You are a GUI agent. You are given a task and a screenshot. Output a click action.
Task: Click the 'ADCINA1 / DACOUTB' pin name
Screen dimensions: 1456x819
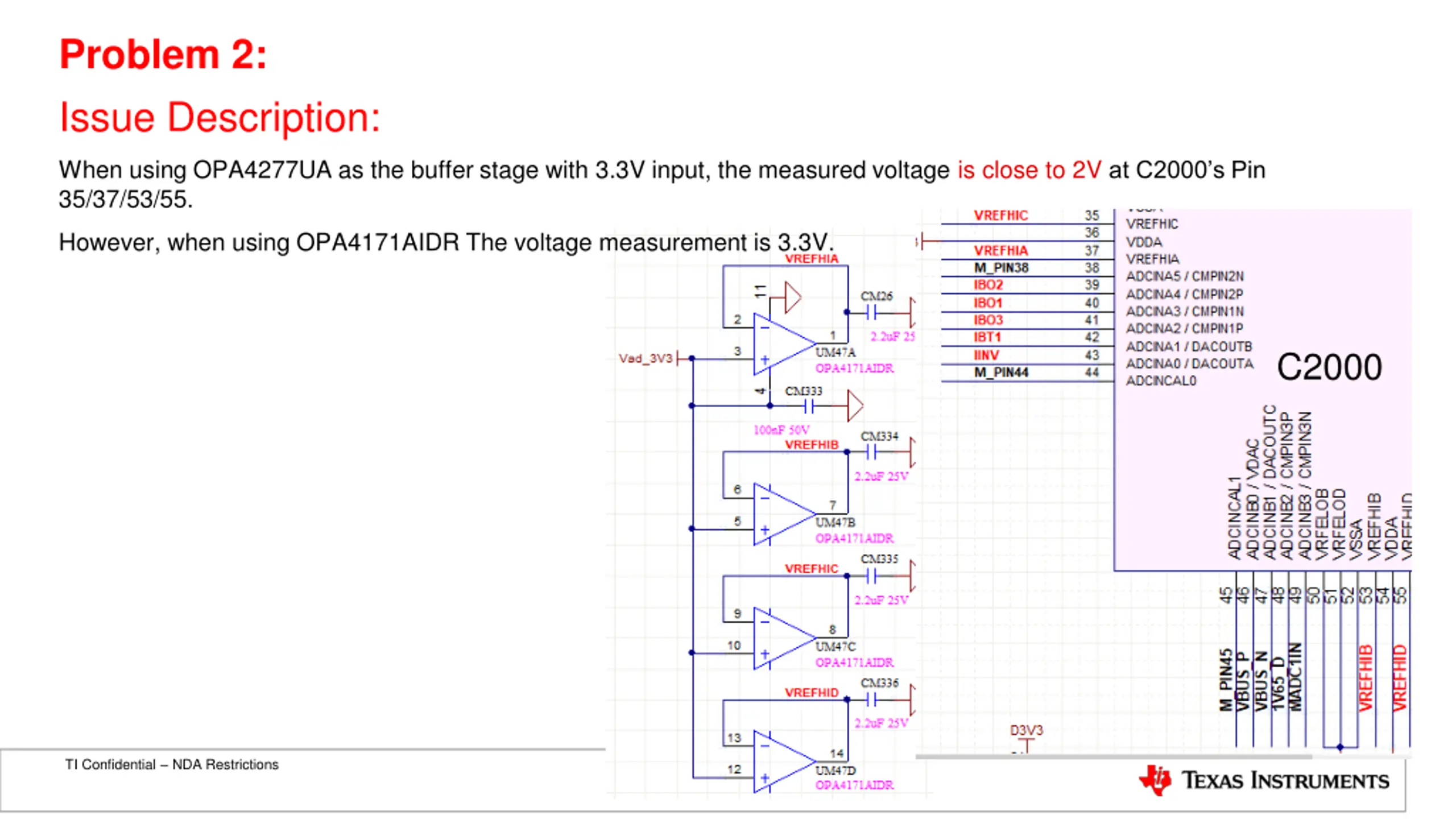coord(1189,347)
